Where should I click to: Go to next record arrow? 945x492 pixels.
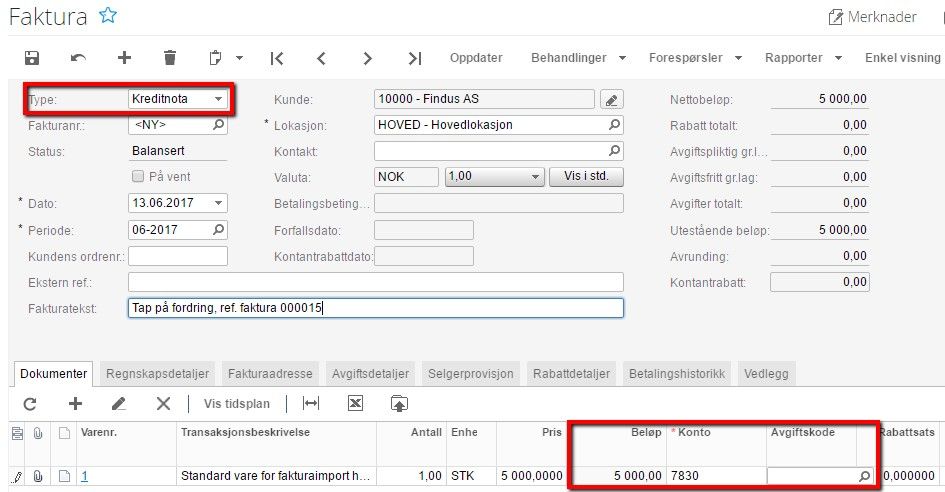(x=368, y=58)
